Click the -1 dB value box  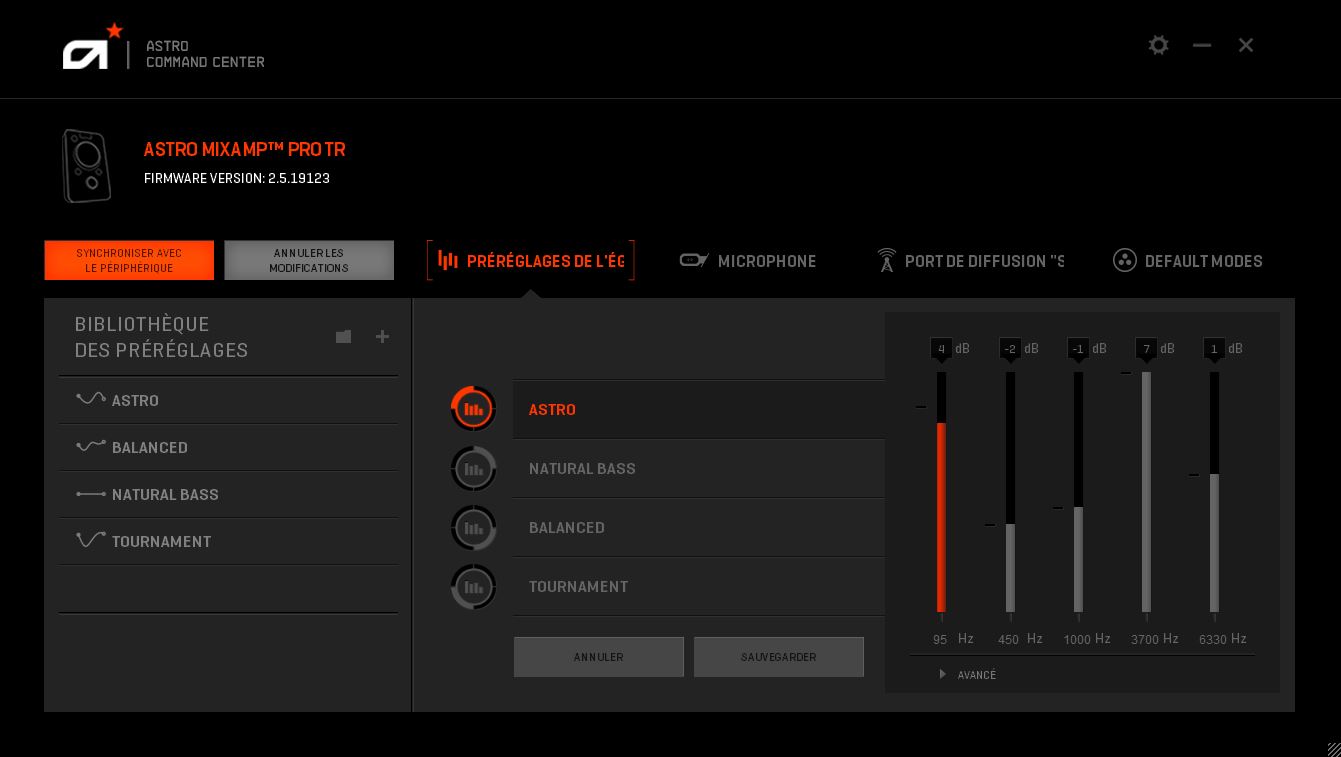point(1078,349)
